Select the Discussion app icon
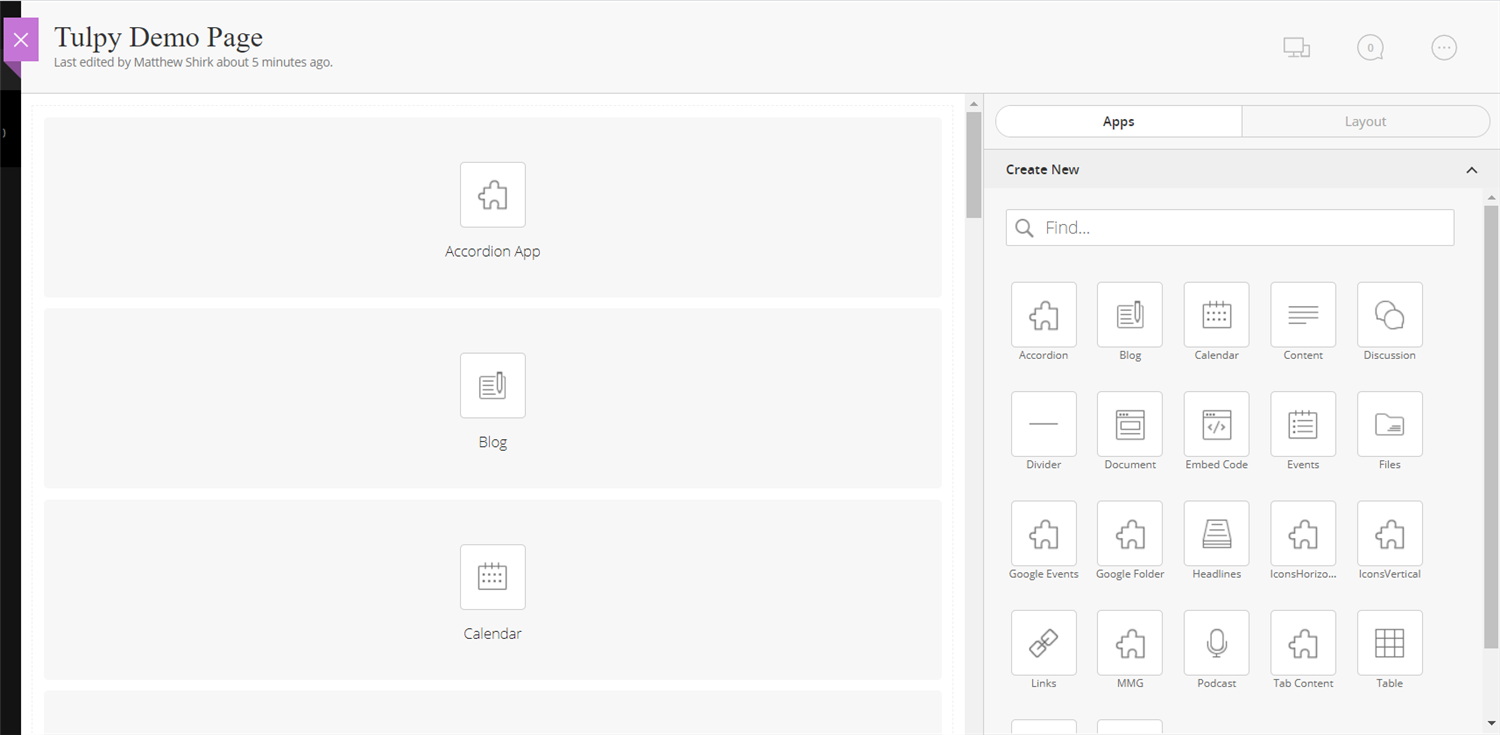This screenshot has height=735, width=1500. tap(1390, 315)
